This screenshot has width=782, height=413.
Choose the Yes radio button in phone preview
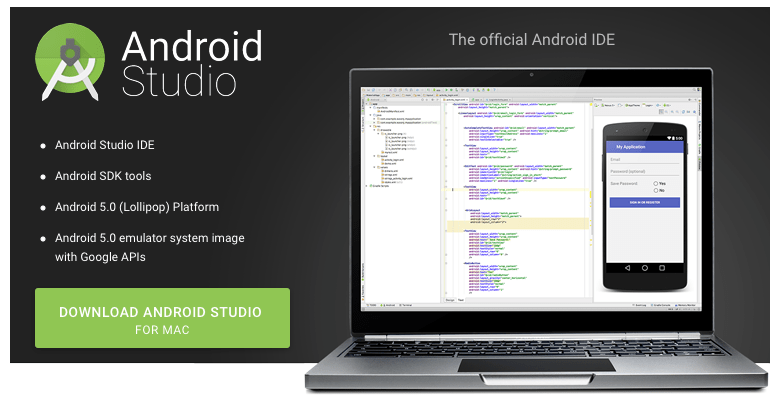(656, 184)
